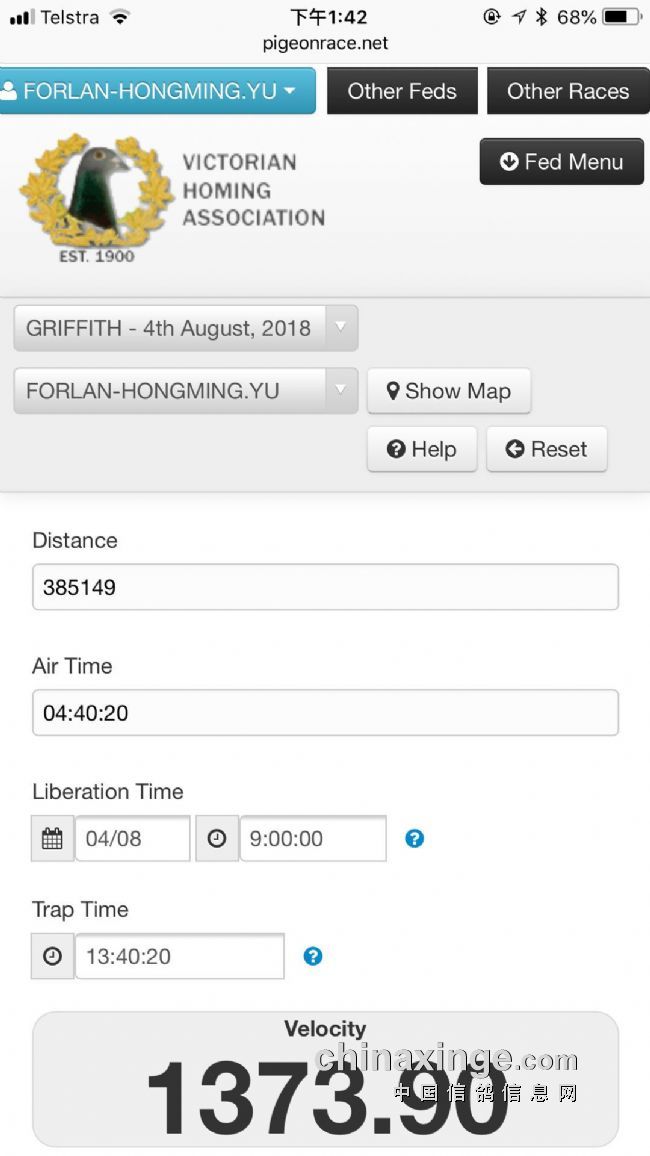Open the Other Races tab
Screen dimensions: 650x1156
568,91
